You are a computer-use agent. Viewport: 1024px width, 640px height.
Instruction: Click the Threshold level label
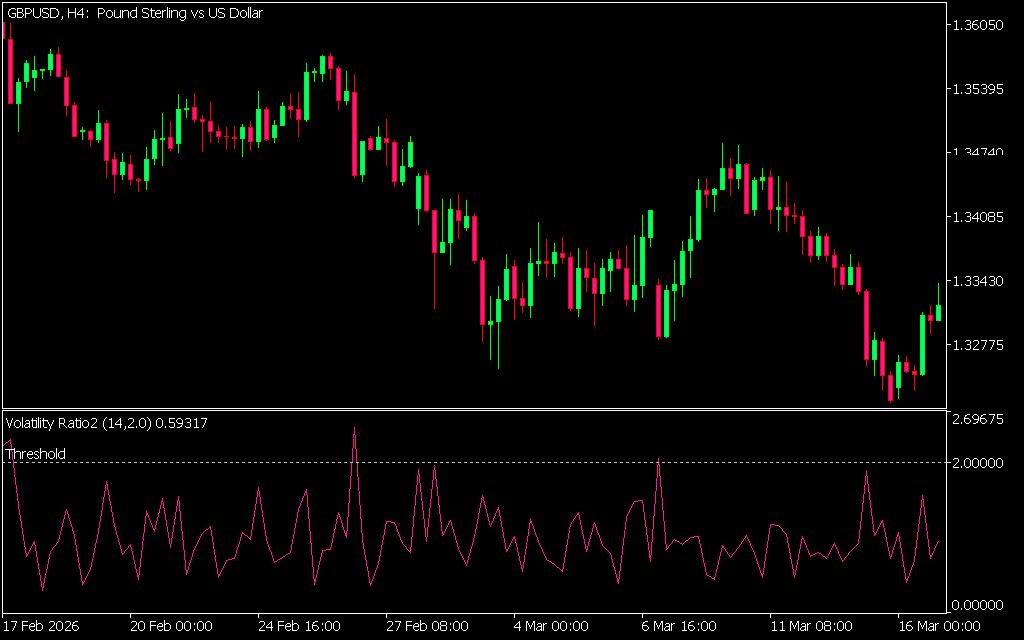click(x=36, y=454)
